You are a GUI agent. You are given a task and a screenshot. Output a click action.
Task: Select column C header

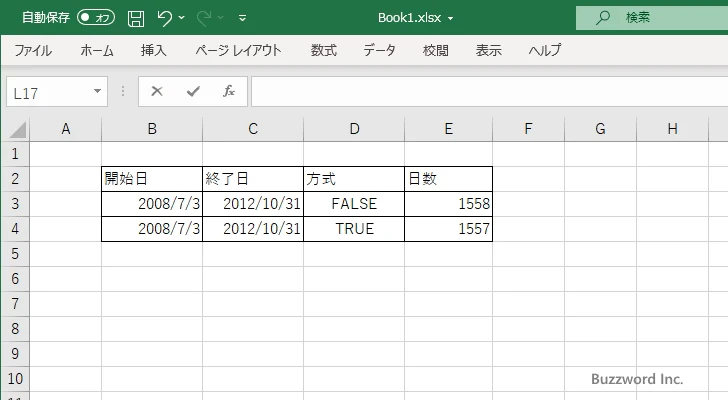253,129
